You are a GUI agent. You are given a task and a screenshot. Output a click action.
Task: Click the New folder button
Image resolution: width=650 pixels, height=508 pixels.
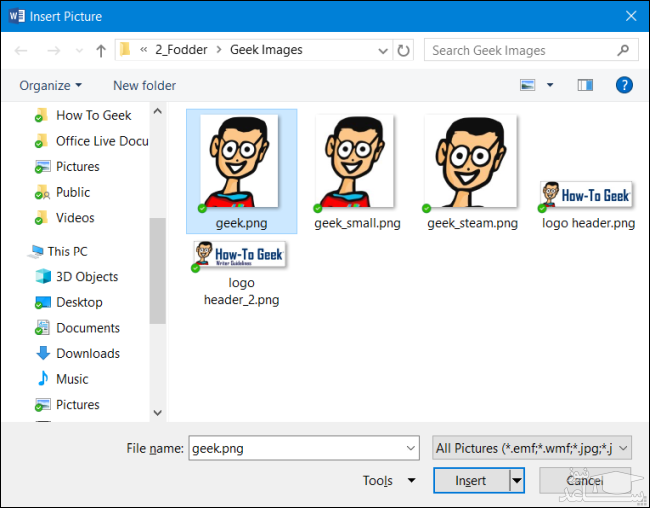pos(144,86)
